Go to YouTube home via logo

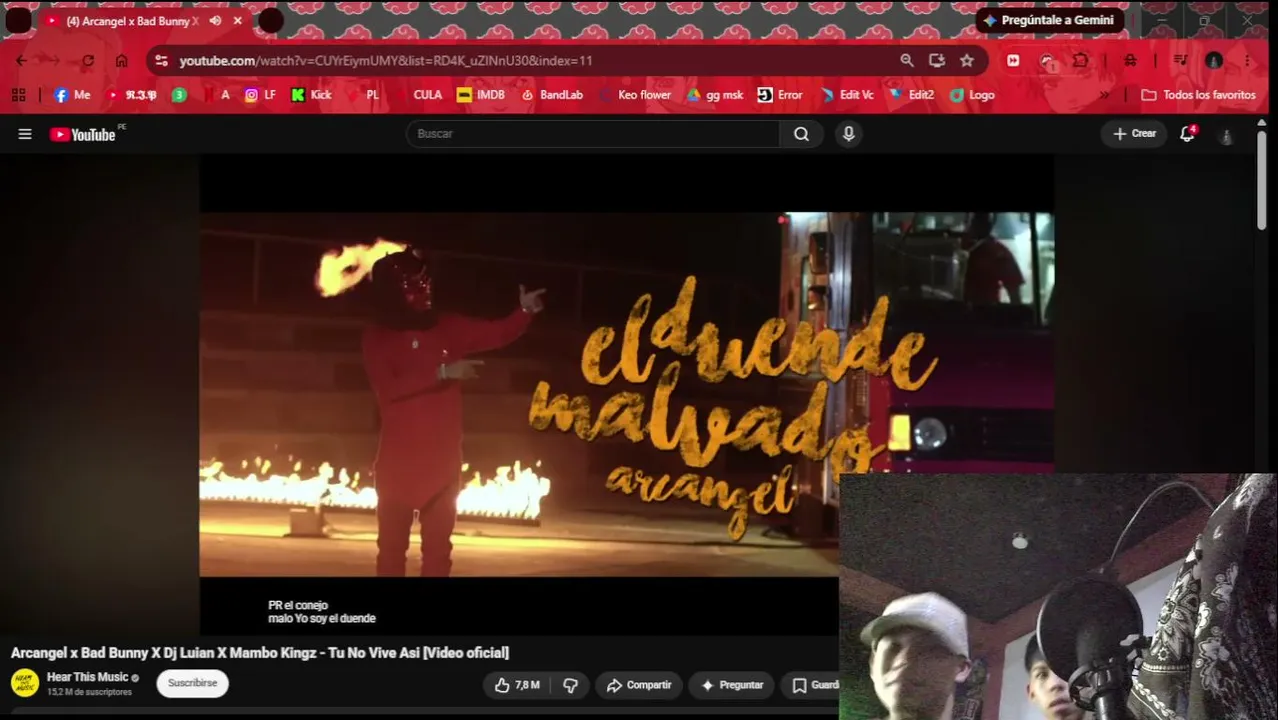(83, 134)
